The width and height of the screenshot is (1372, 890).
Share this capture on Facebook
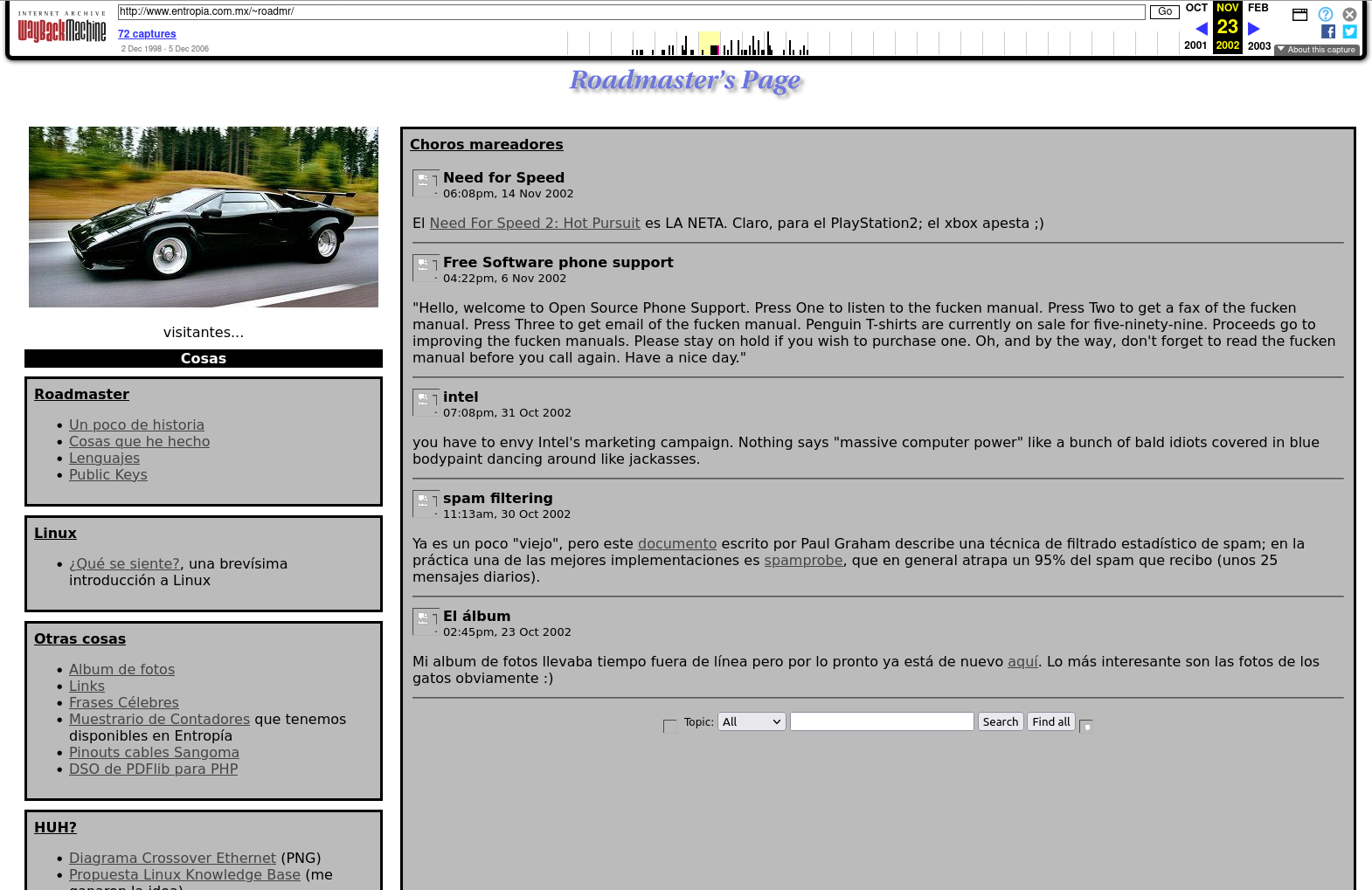tap(1328, 31)
